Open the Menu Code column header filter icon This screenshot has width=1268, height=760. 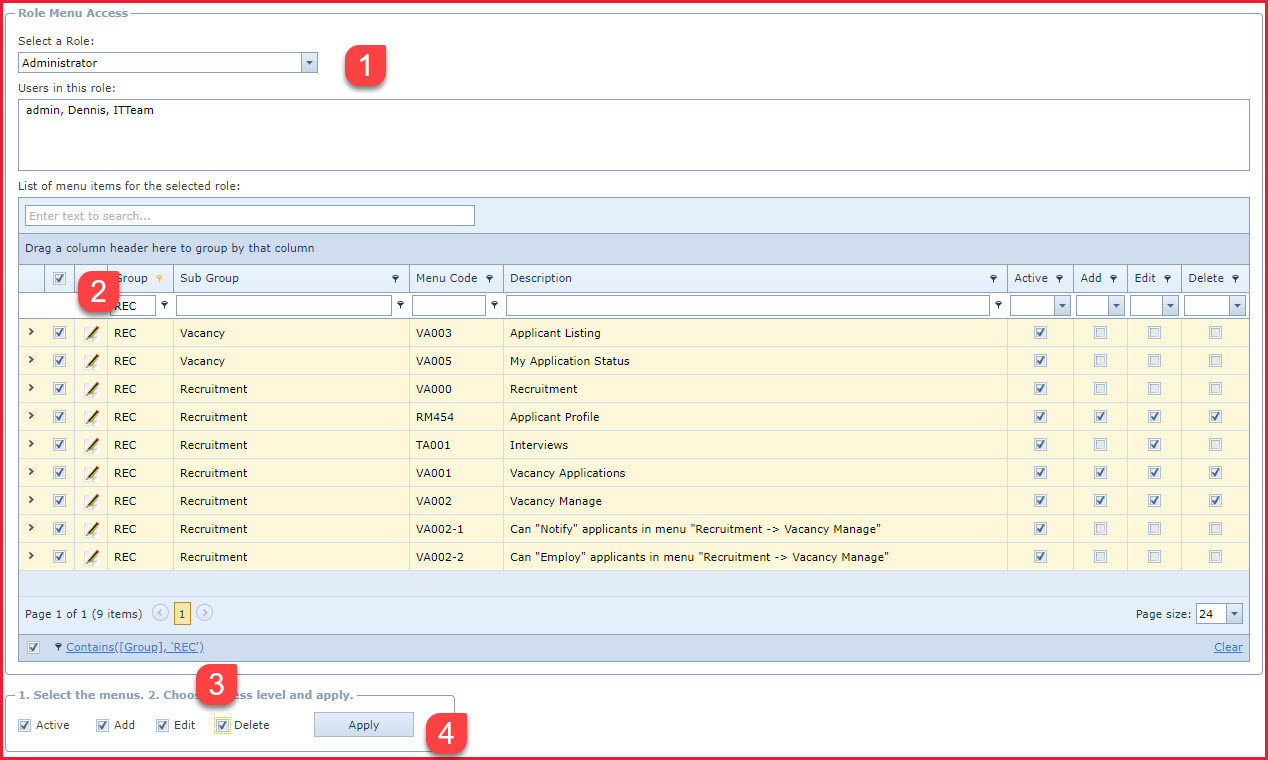click(489, 279)
